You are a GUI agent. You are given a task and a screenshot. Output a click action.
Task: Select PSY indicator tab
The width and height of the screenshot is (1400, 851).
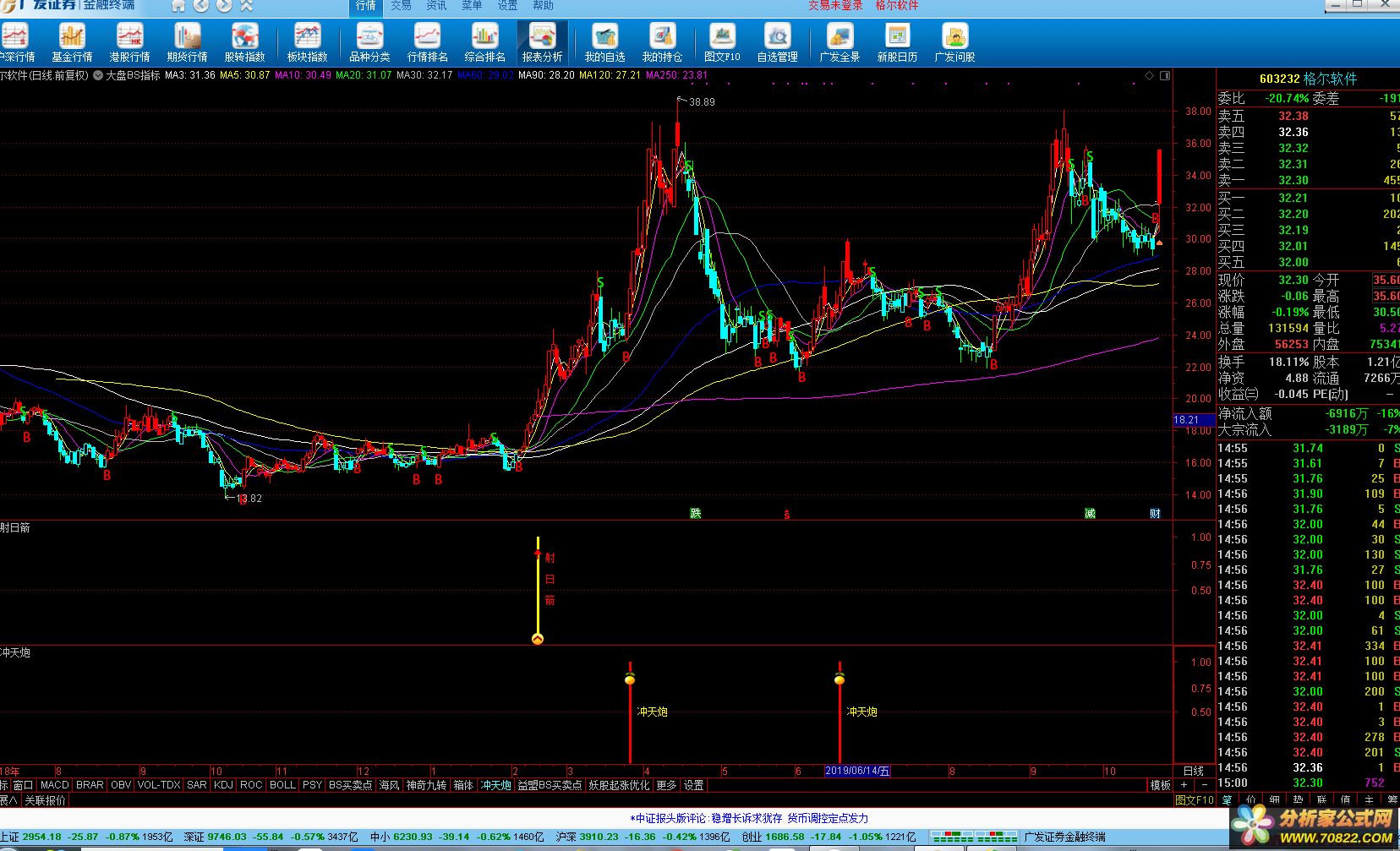pos(313,785)
